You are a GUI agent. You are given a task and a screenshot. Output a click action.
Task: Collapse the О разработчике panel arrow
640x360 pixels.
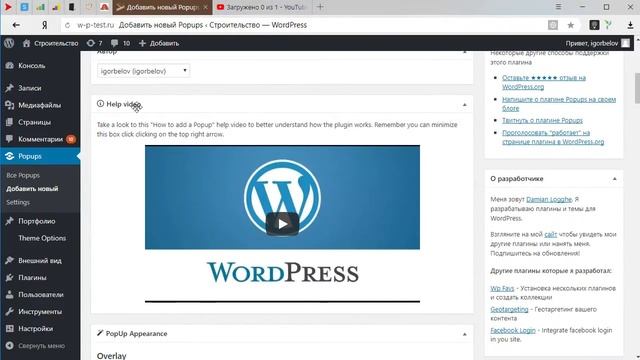click(x=614, y=179)
